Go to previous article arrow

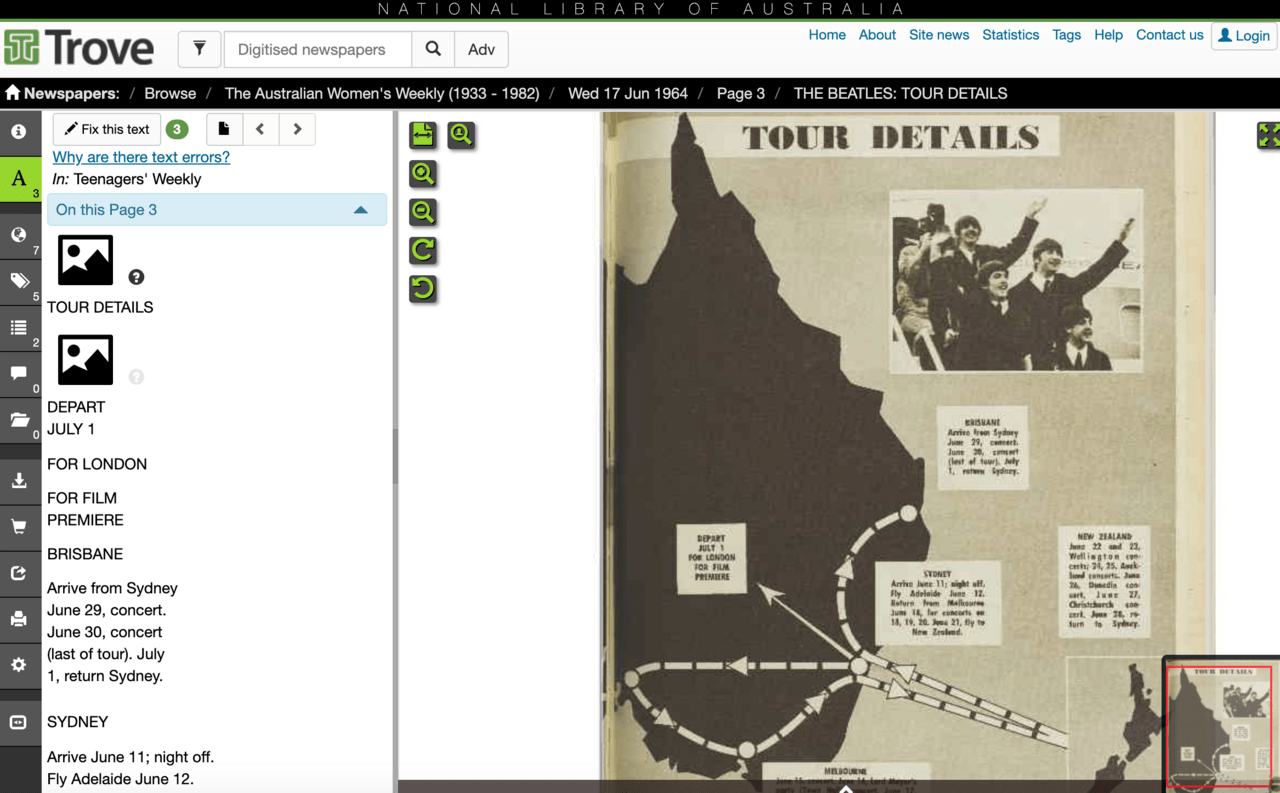(260, 129)
